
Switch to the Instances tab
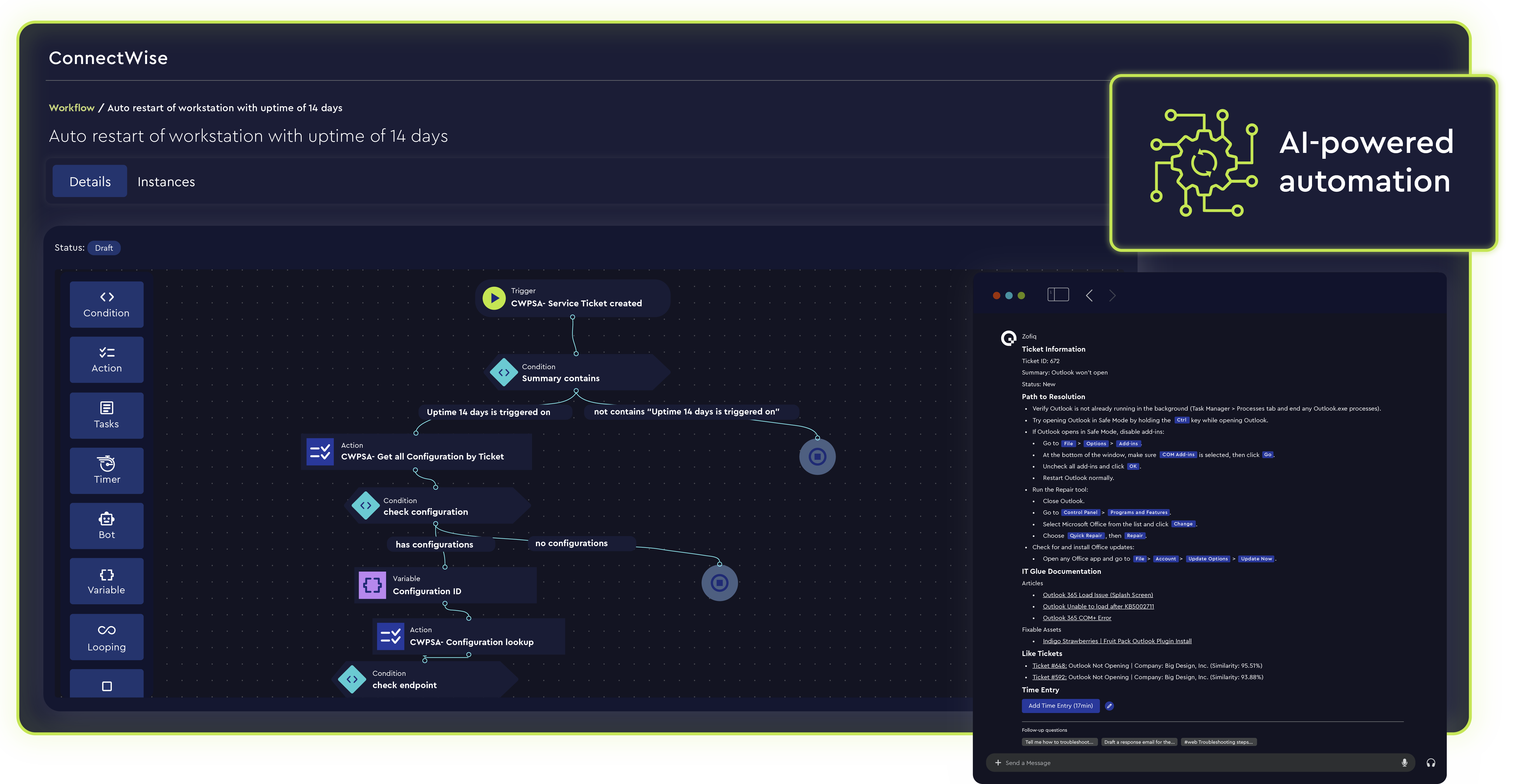pos(166,182)
